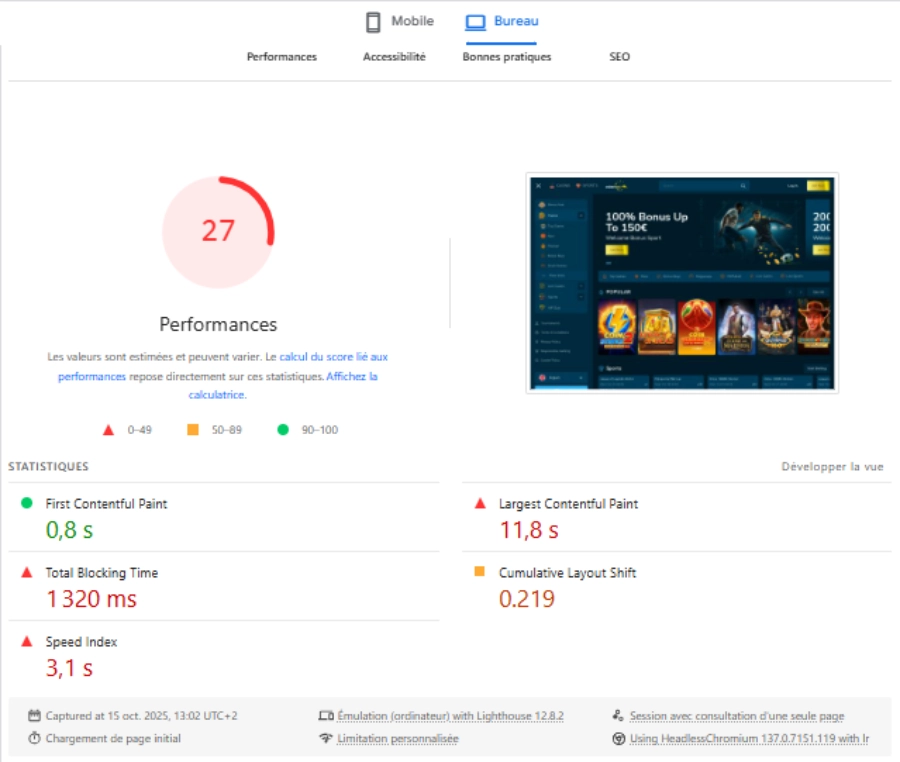Image resolution: width=900 pixels, height=762 pixels.
Task: Click the green circle beside First Contentful Paint
Action: point(27,503)
